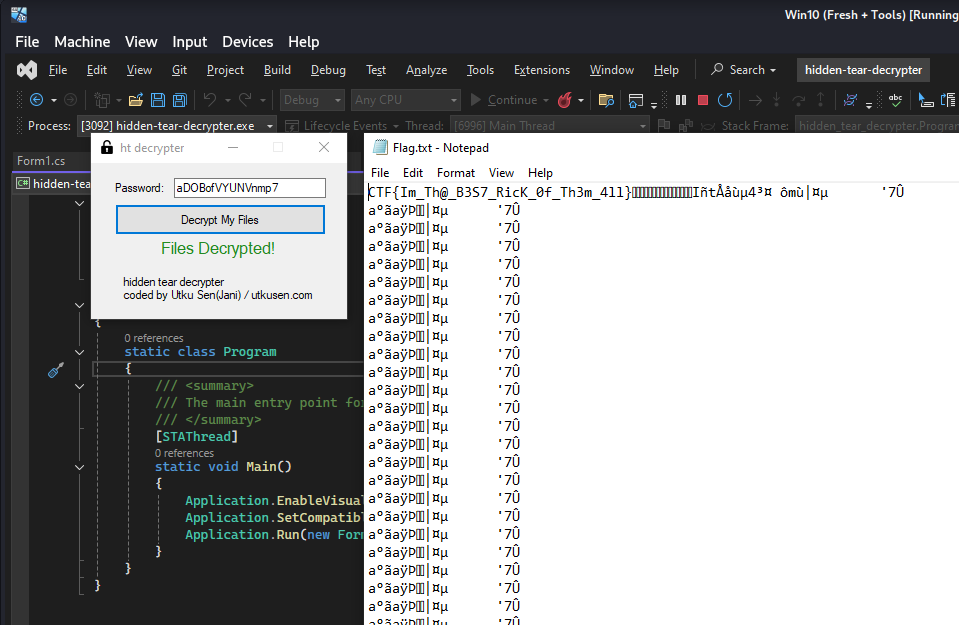
Task: Click the Decrypt My Files button
Action: tap(220, 220)
